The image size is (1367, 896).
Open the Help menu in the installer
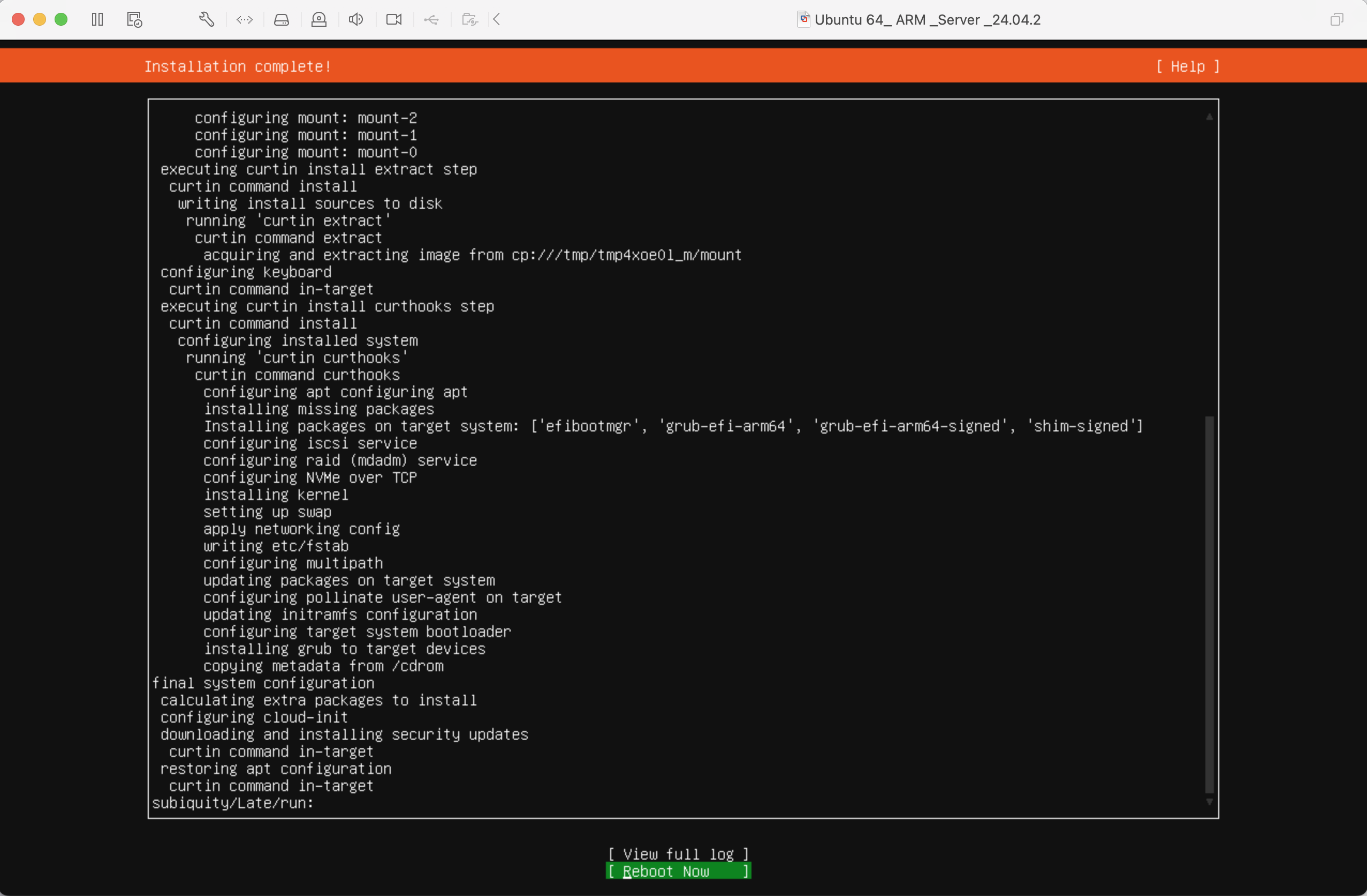(x=1188, y=66)
